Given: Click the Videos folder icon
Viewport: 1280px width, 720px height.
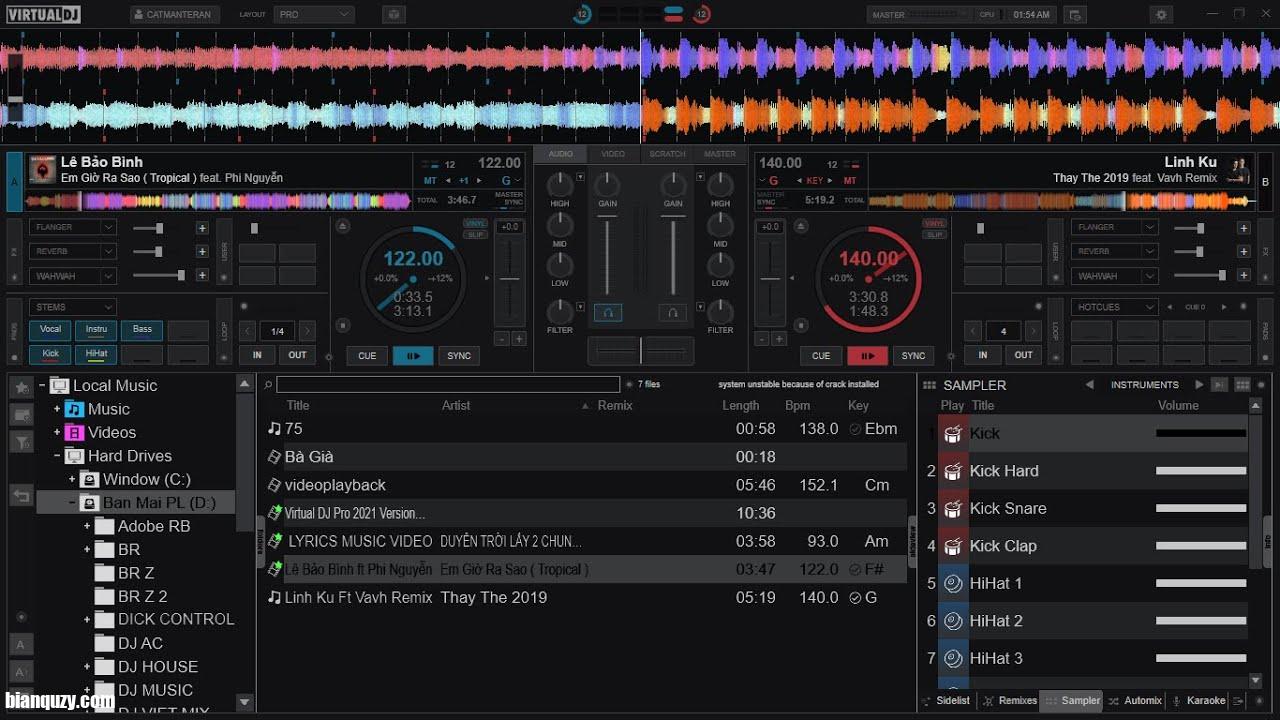Looking at the screenshot, I should click(x=74, y=433).
